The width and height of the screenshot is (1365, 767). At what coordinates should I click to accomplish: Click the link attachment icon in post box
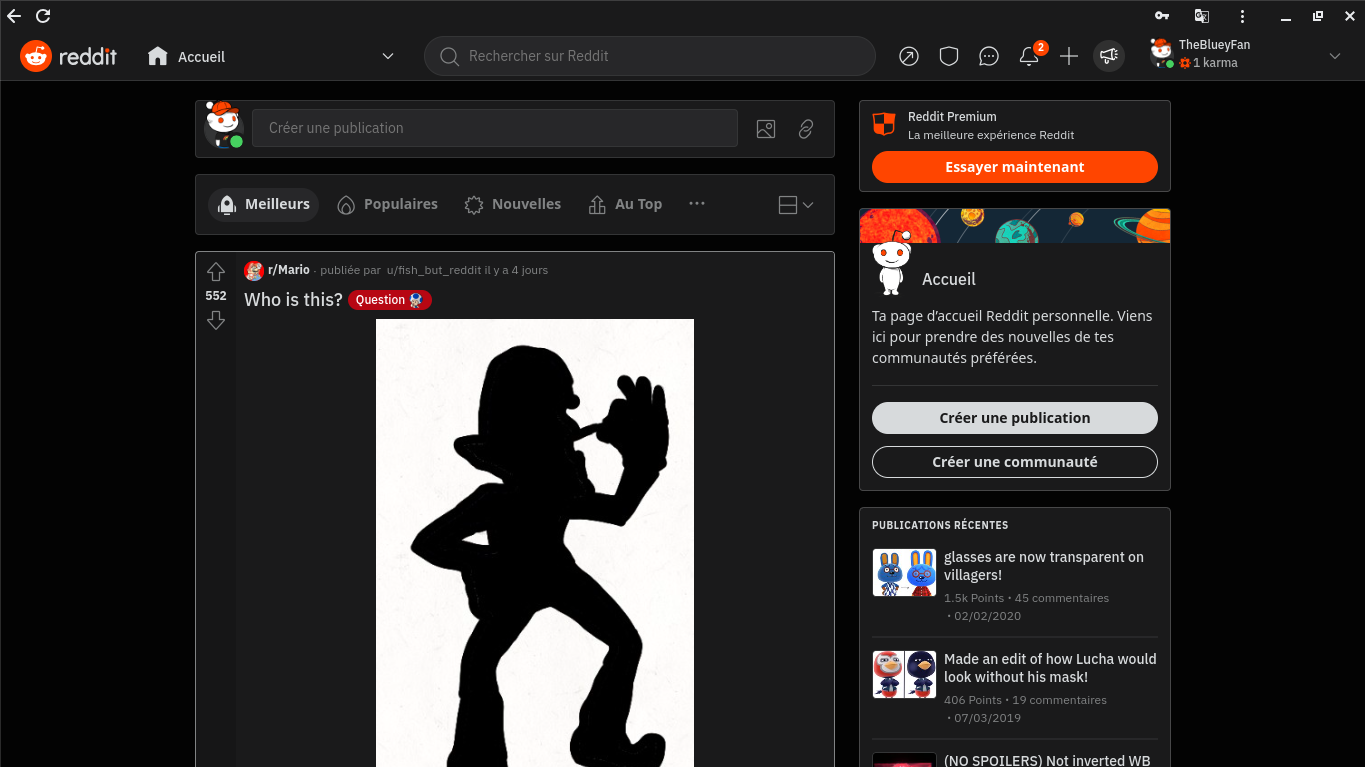(806, 129)
